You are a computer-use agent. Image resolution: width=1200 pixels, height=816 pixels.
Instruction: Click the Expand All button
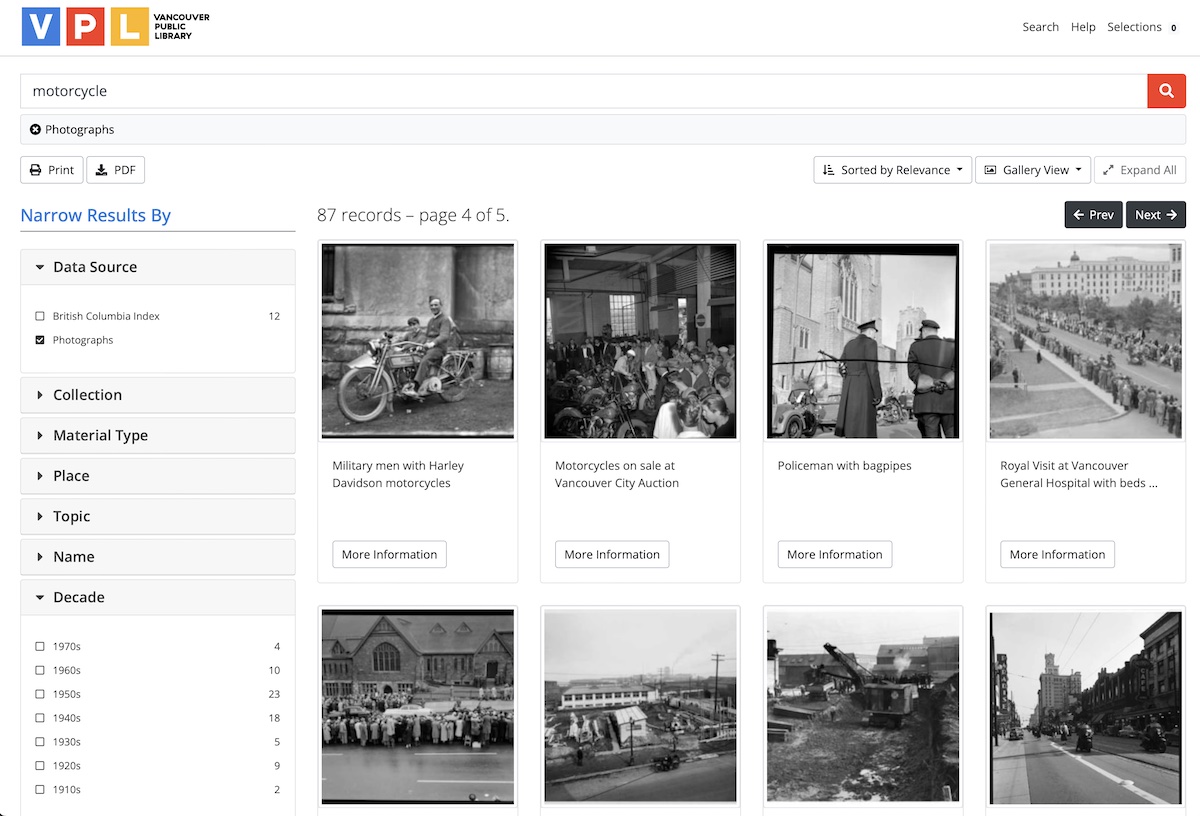[x=1140, y=170]
